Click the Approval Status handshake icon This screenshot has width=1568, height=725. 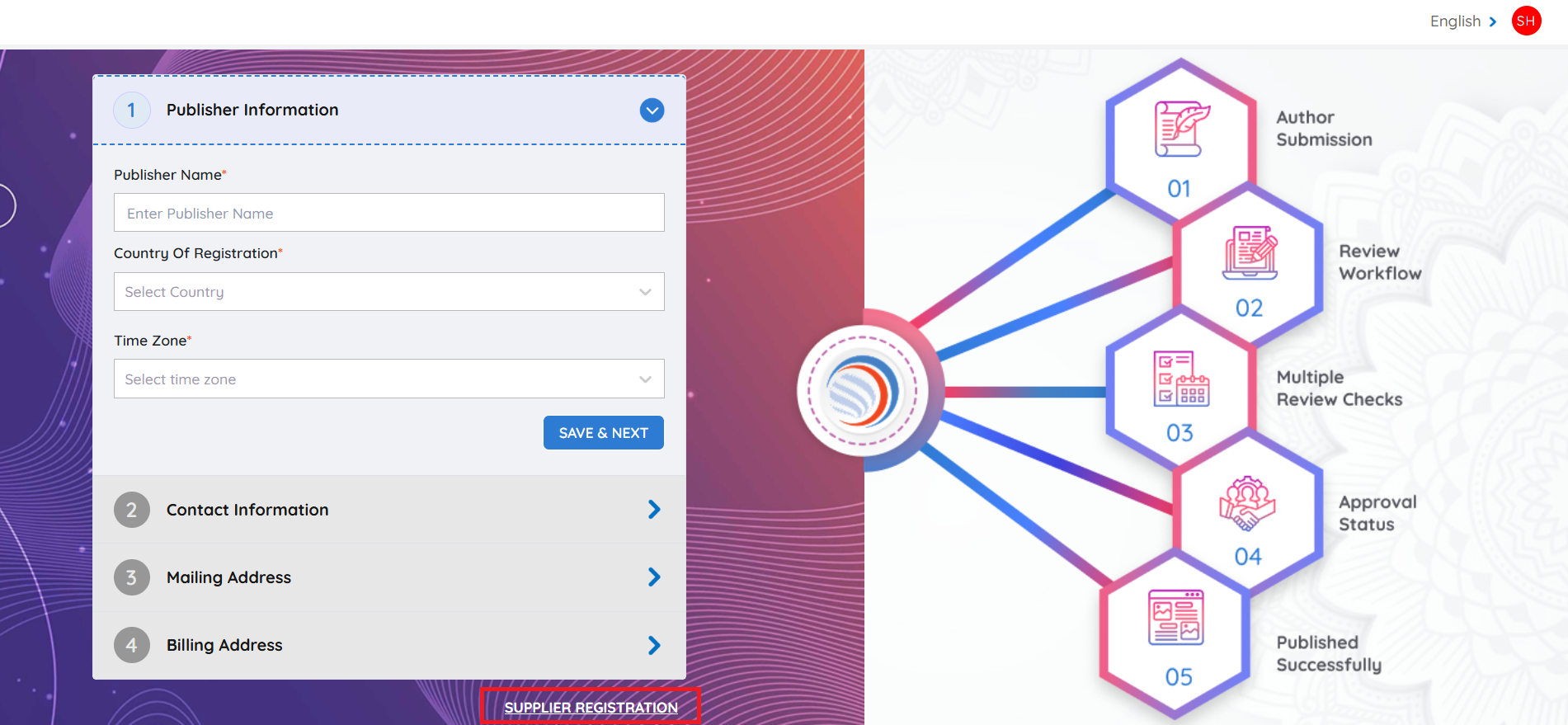pyautogui.click(x=1247, y=503)
